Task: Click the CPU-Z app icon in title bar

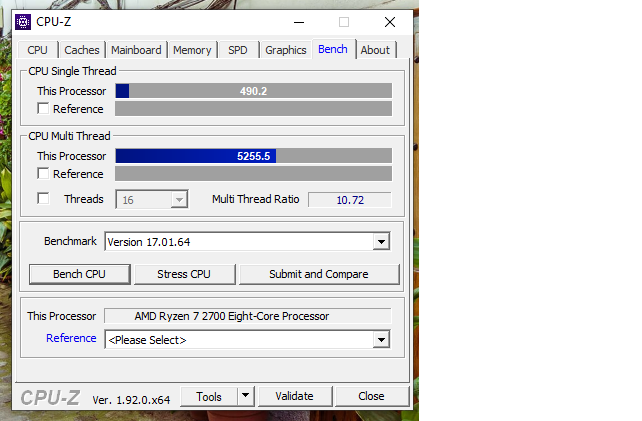Action: tap(23, 22)
